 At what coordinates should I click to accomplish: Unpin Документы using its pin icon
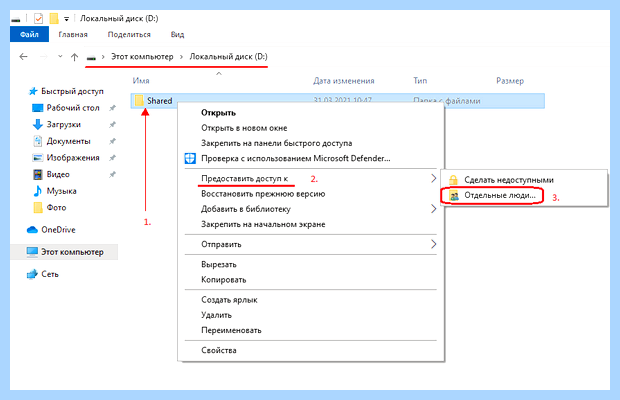click(112, 141)
